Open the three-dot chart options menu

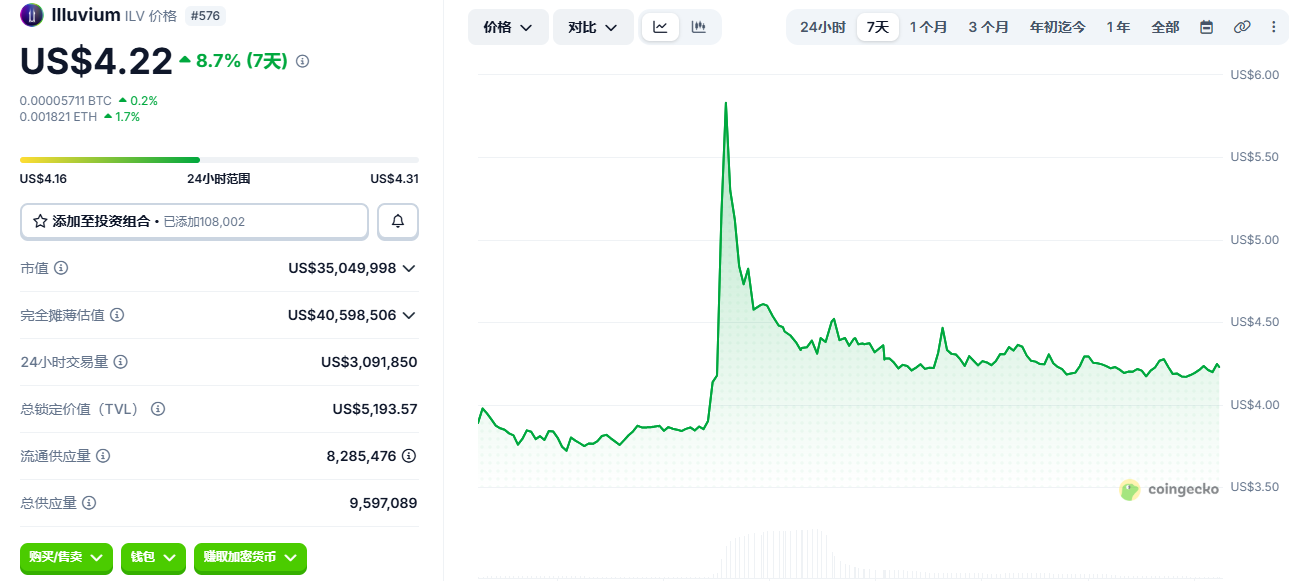coord(1273,27)
